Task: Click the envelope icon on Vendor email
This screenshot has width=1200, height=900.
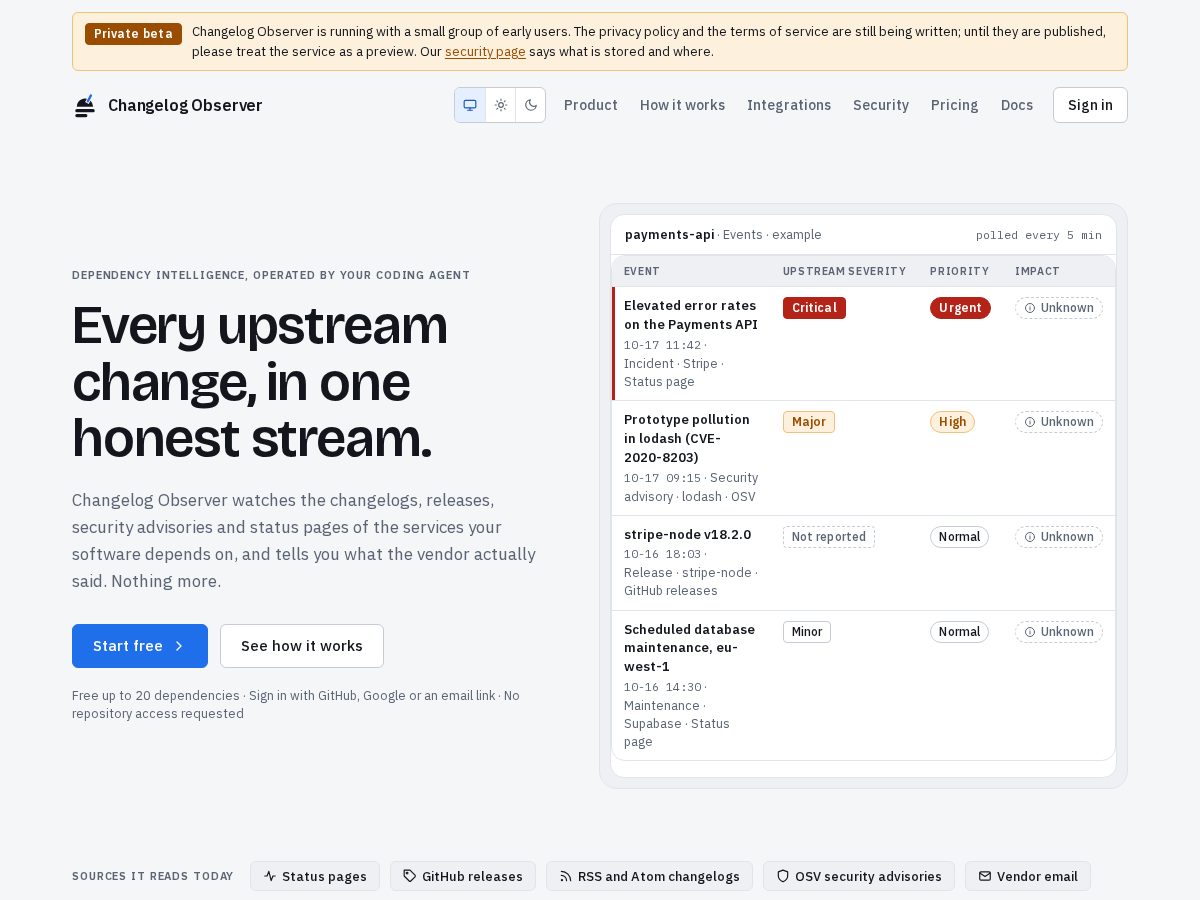Action: (985, 876)
